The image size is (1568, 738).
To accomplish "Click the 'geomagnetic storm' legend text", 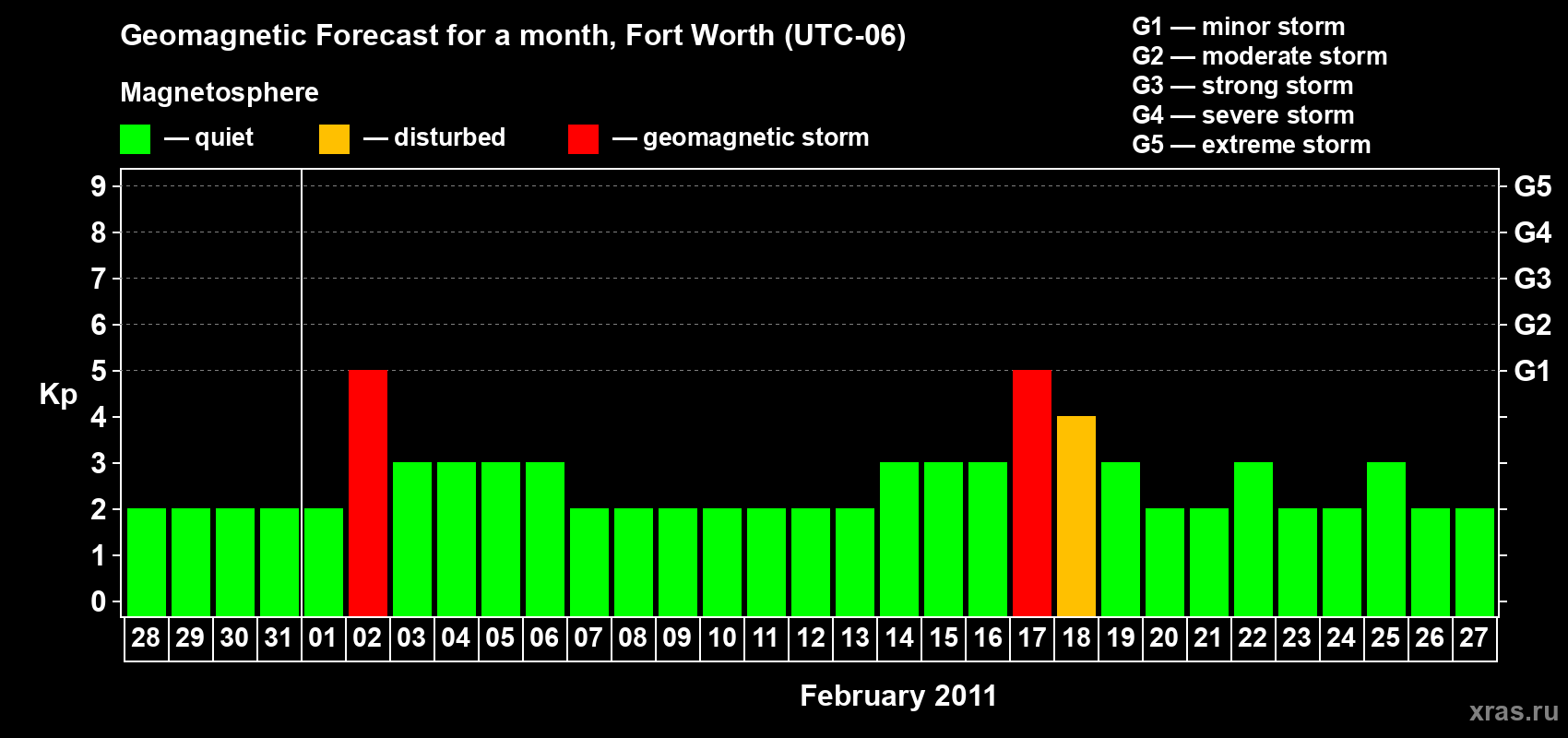I will pos(756,138).
